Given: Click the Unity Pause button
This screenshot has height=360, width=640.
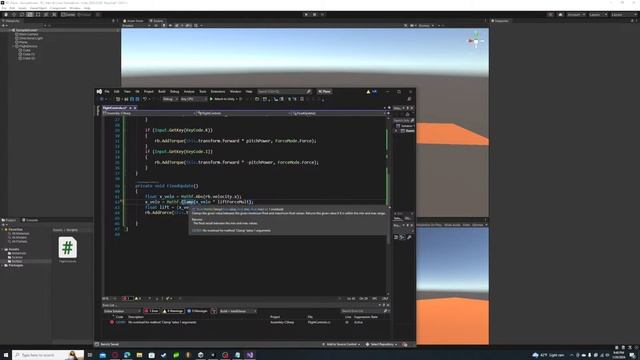Looking at the screenshot, I should point(314,15).
